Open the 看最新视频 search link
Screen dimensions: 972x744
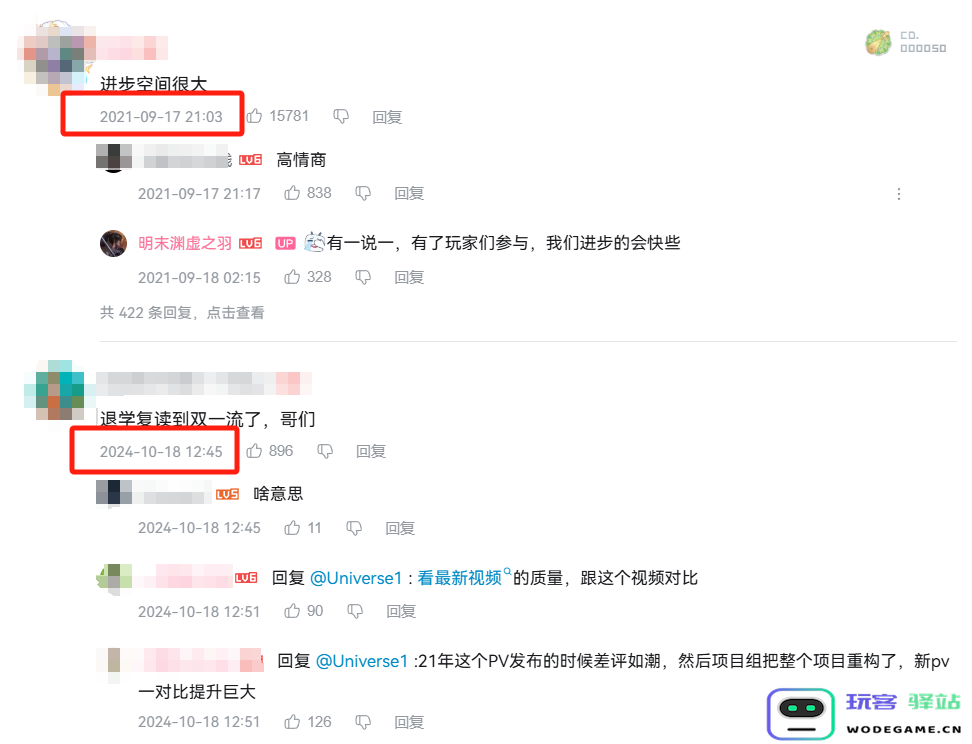(464, 578)
